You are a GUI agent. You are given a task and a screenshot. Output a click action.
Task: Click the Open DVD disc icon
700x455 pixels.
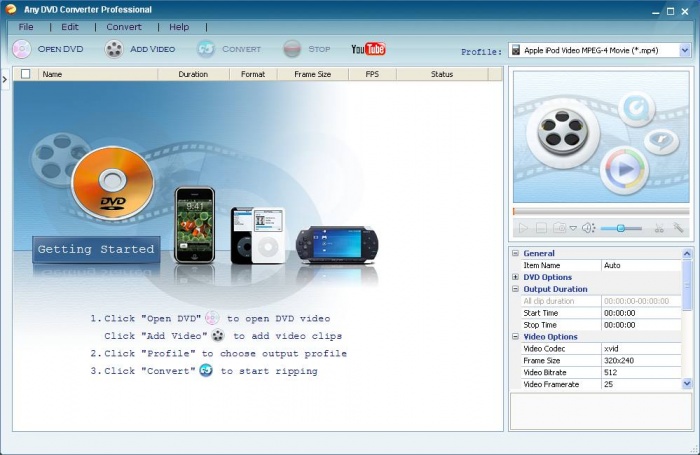tap(21, 49)
